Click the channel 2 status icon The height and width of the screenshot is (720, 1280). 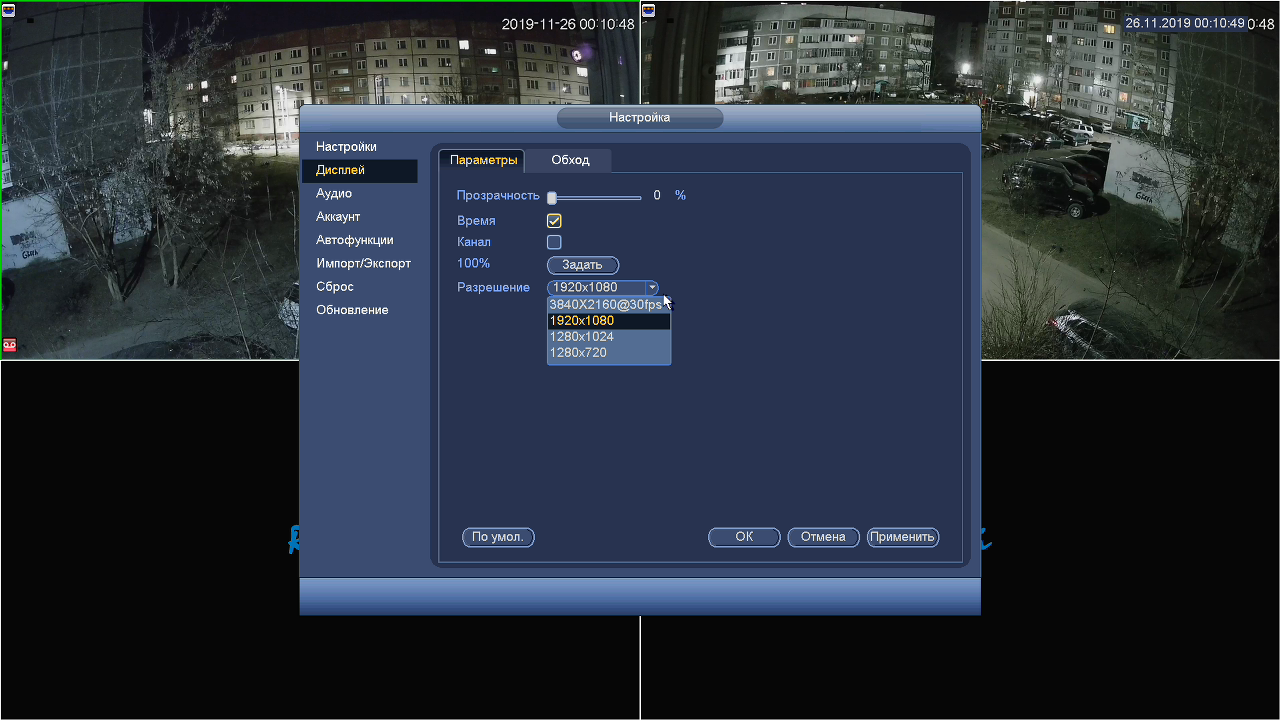coord(649,10)
